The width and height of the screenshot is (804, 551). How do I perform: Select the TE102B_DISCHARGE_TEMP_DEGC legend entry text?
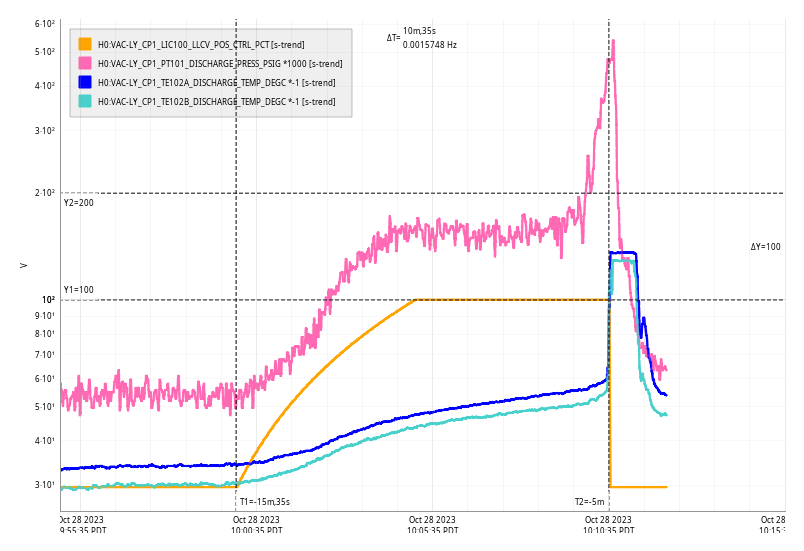tap(216, 101)
